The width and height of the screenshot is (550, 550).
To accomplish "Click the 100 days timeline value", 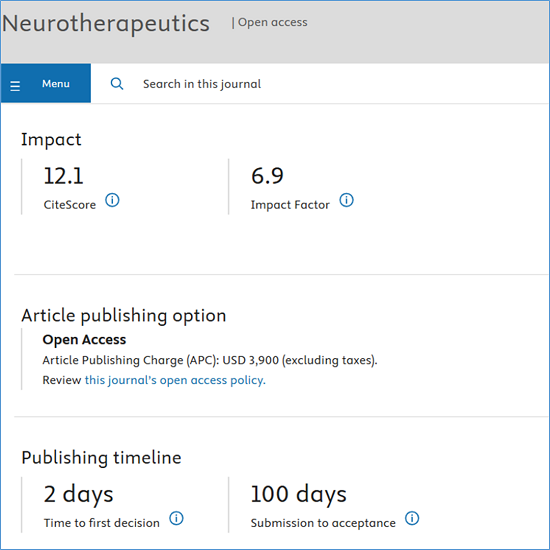I will tap(299, 494).
